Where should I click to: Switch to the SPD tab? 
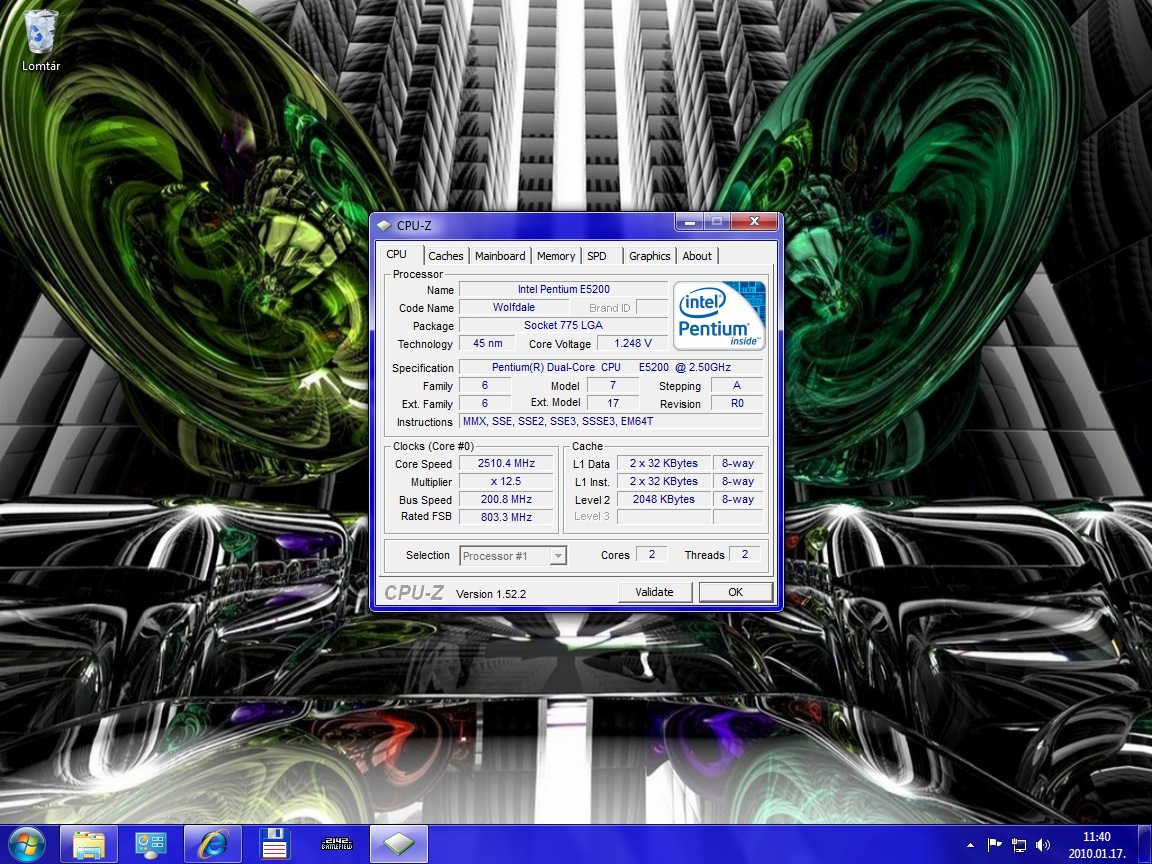601,256
